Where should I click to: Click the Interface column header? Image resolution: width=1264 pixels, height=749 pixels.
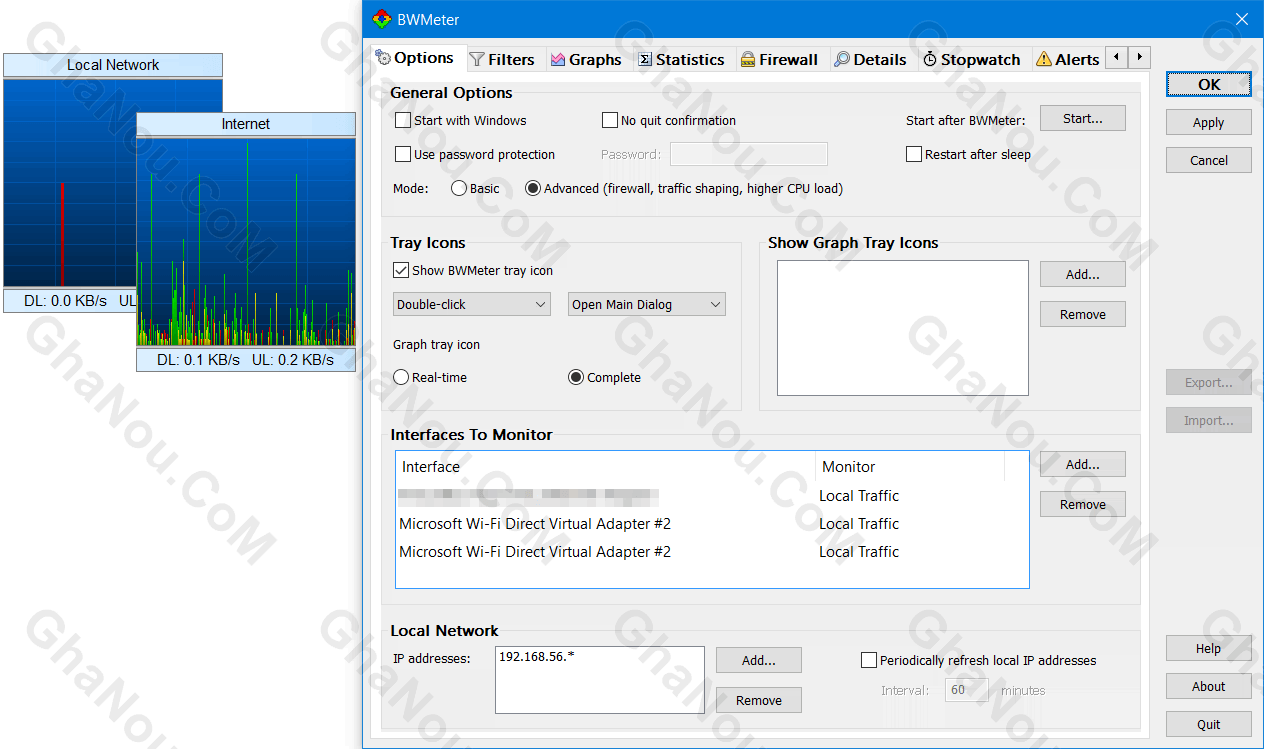pos(606,467)
